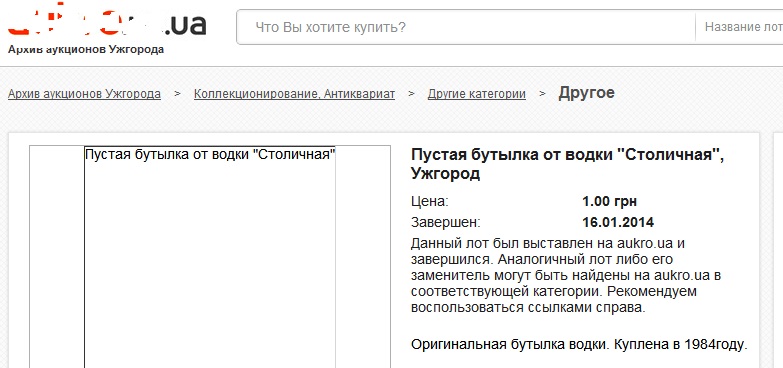Open the "Столичная" bottle image placeholder
This screenshot has height=368, width=783.
pos(210,257)
